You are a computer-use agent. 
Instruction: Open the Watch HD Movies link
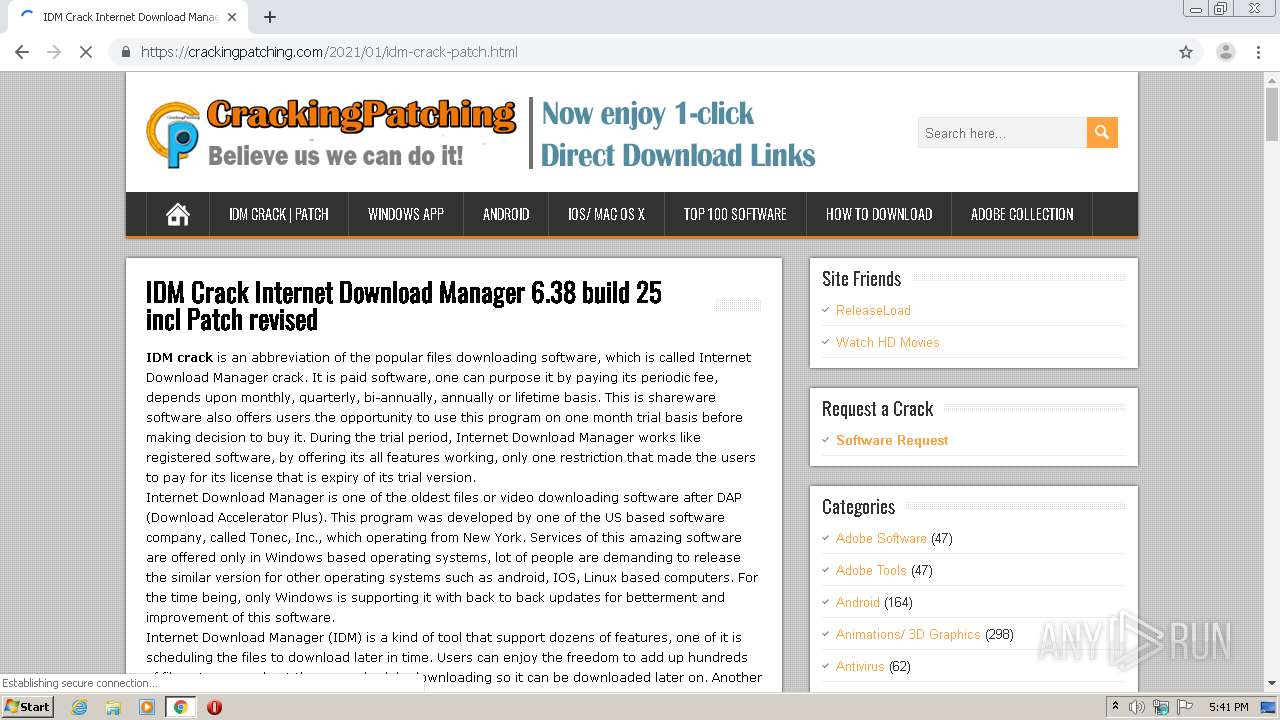[x=888, y=342]
